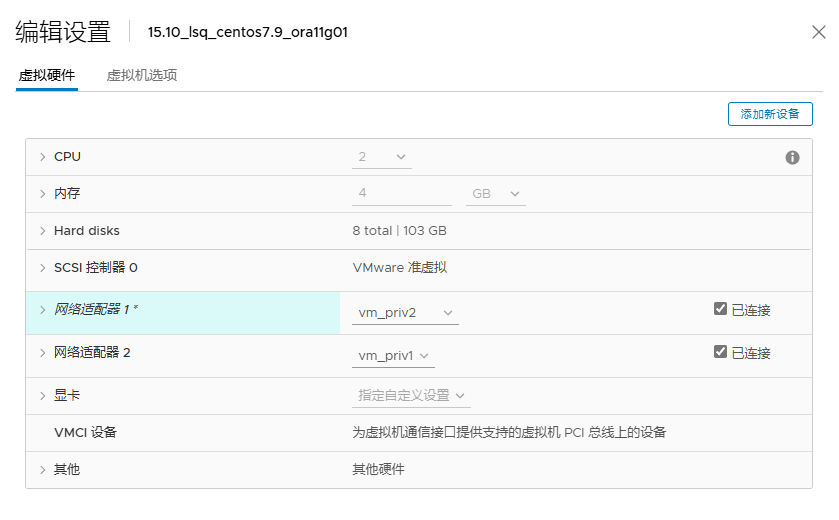Open the 指定自定义设置 dropdown

click(x=411, y=396)
